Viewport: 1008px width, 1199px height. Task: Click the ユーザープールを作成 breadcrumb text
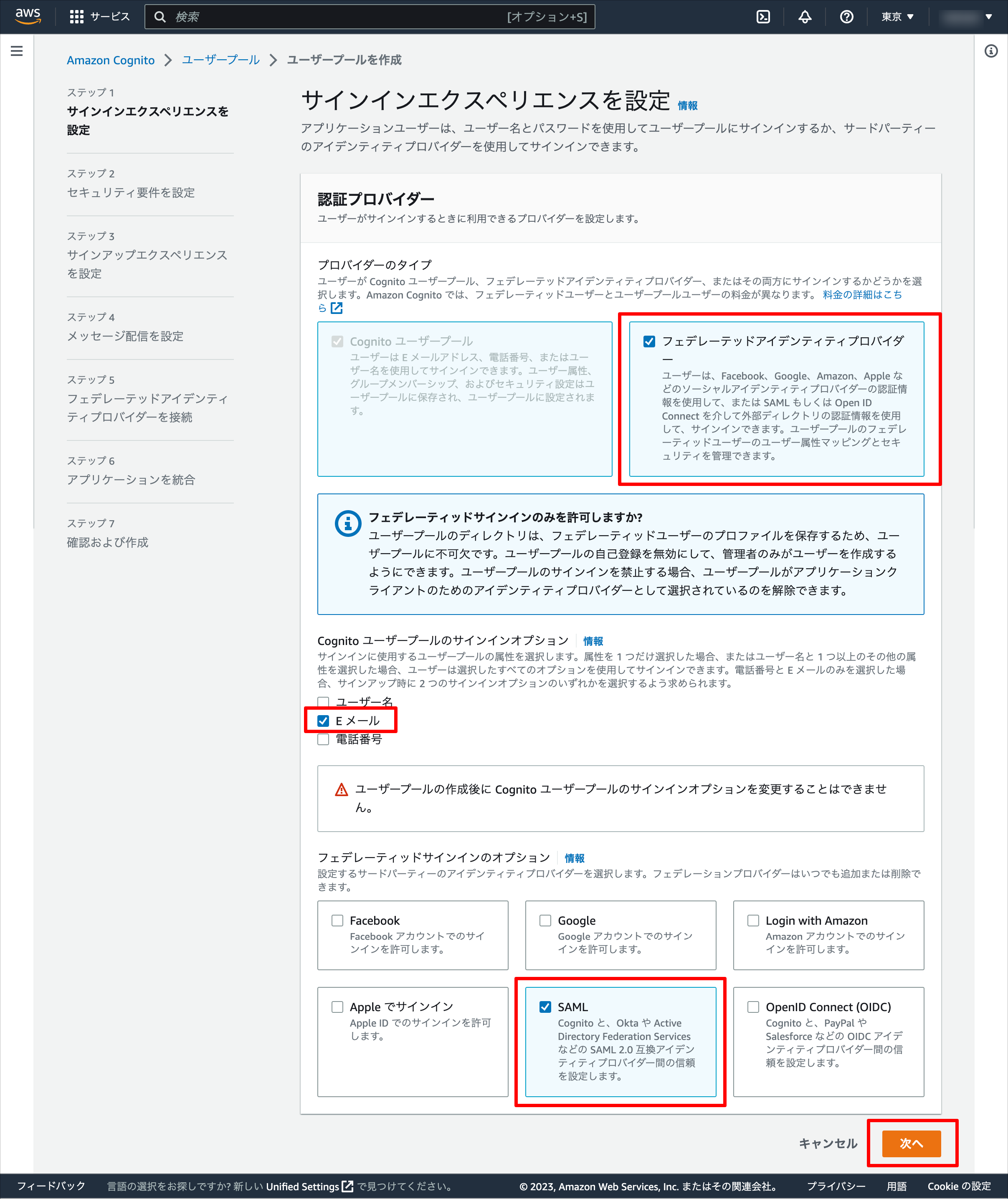pyautogui.click(x=344, y=60)
